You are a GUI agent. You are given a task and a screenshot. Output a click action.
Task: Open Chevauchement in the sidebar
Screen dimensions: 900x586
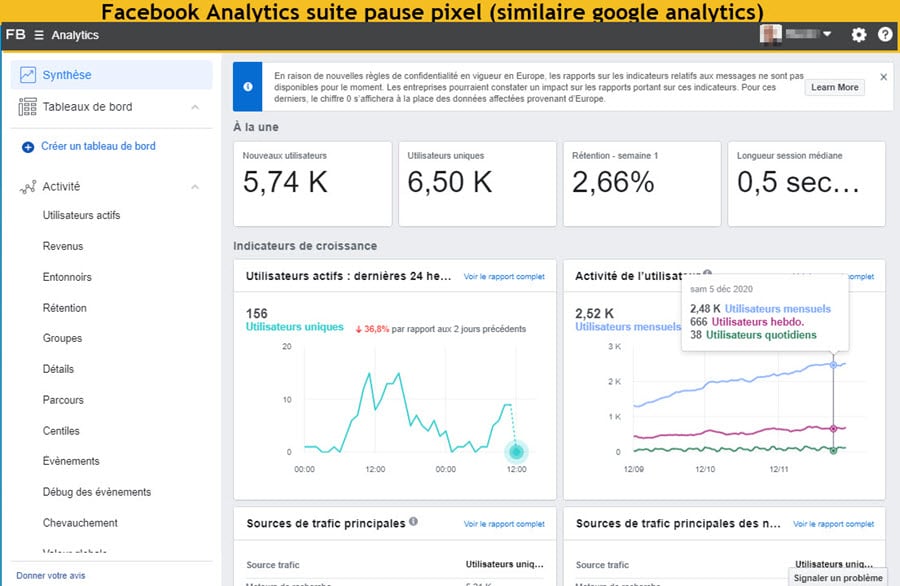click(x=80, y=523)
